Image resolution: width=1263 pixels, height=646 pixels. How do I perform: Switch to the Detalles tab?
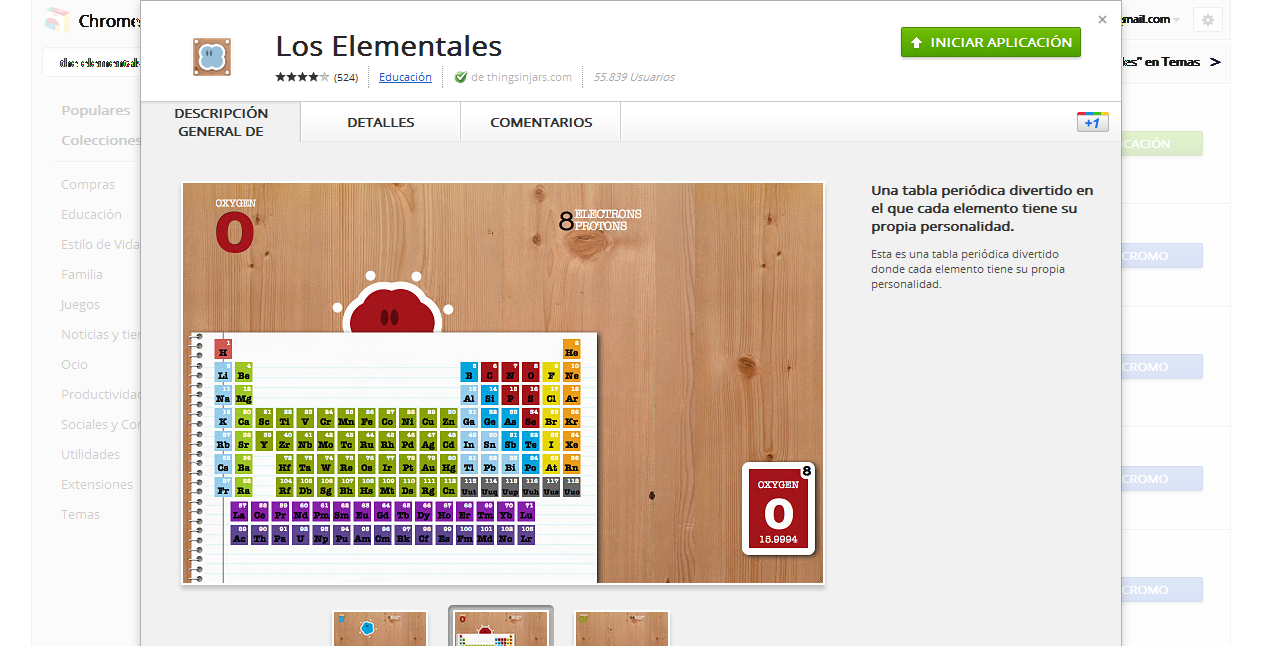(x=381, y=122)
